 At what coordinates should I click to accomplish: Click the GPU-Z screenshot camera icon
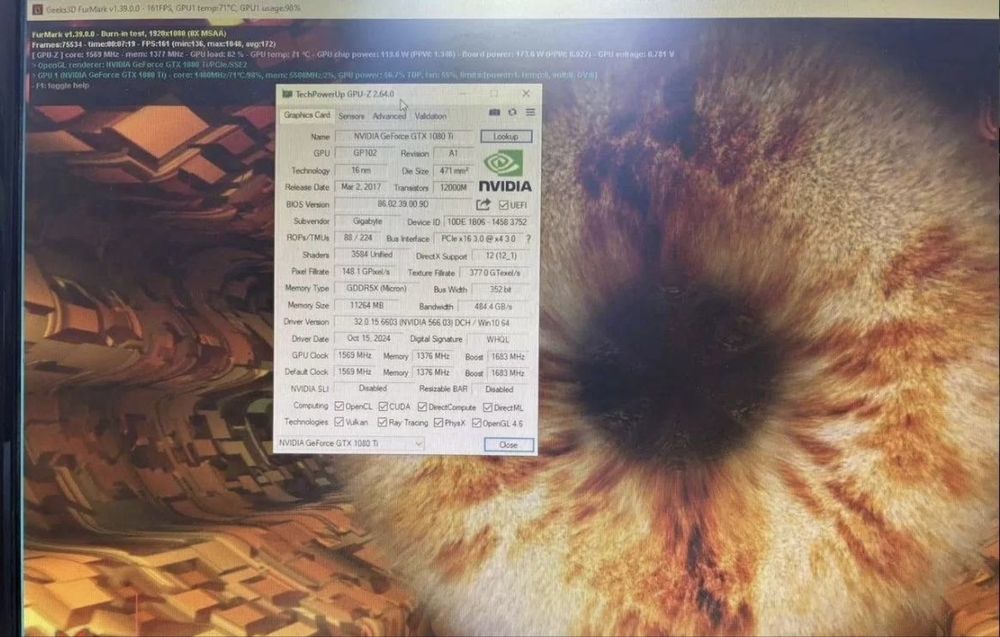tap(494, 112)
